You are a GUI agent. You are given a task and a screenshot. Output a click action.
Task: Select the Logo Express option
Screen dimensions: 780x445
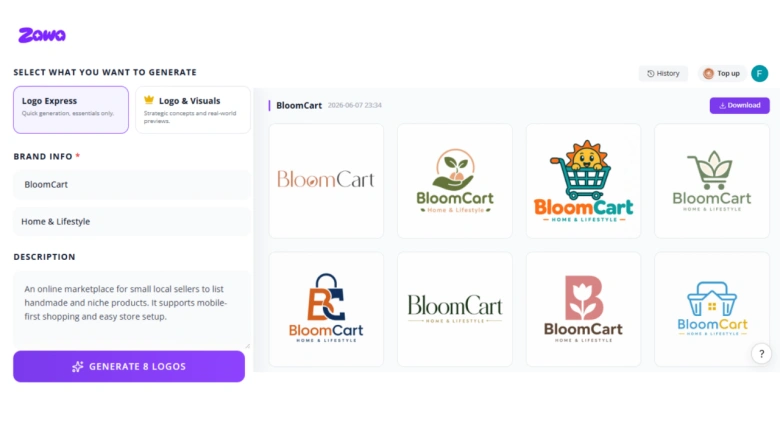click(71, 110)
